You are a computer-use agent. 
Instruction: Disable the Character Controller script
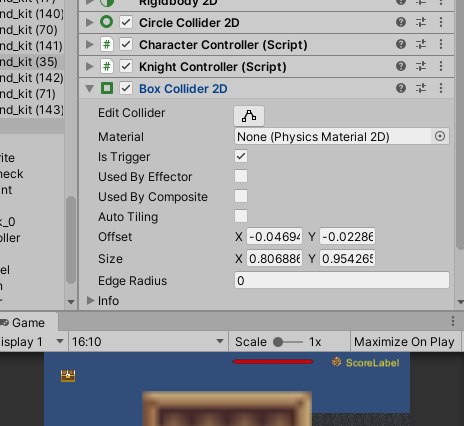point(126,44)
